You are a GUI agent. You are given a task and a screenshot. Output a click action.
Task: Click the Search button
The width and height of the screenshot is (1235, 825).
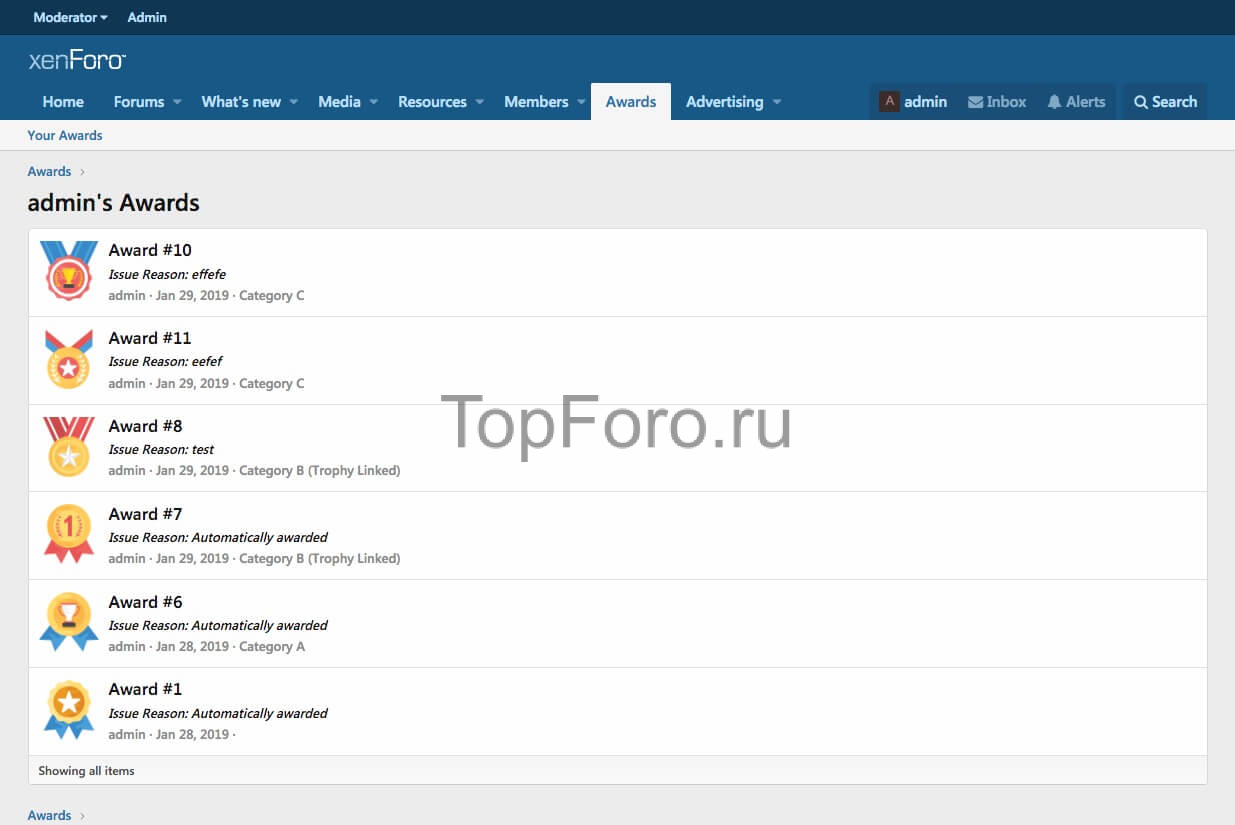click(x=1165, y=102)
